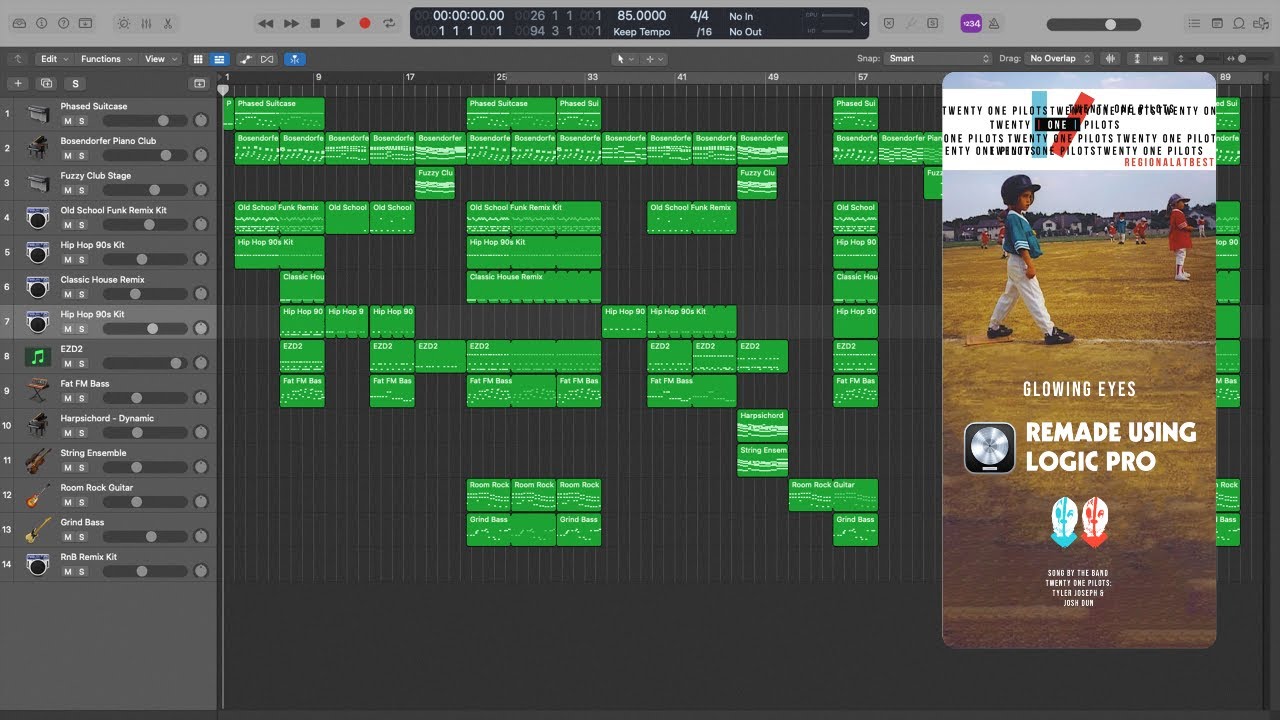
Task: Fast-forward the playhead
Action: point(291,23)
